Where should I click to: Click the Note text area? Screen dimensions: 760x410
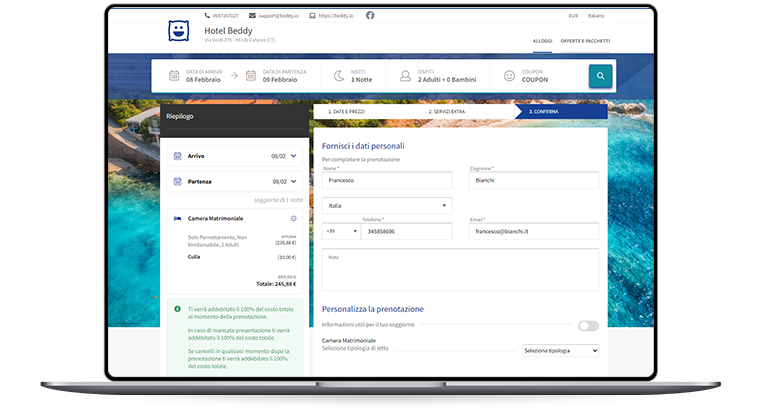tap(460, 270)
